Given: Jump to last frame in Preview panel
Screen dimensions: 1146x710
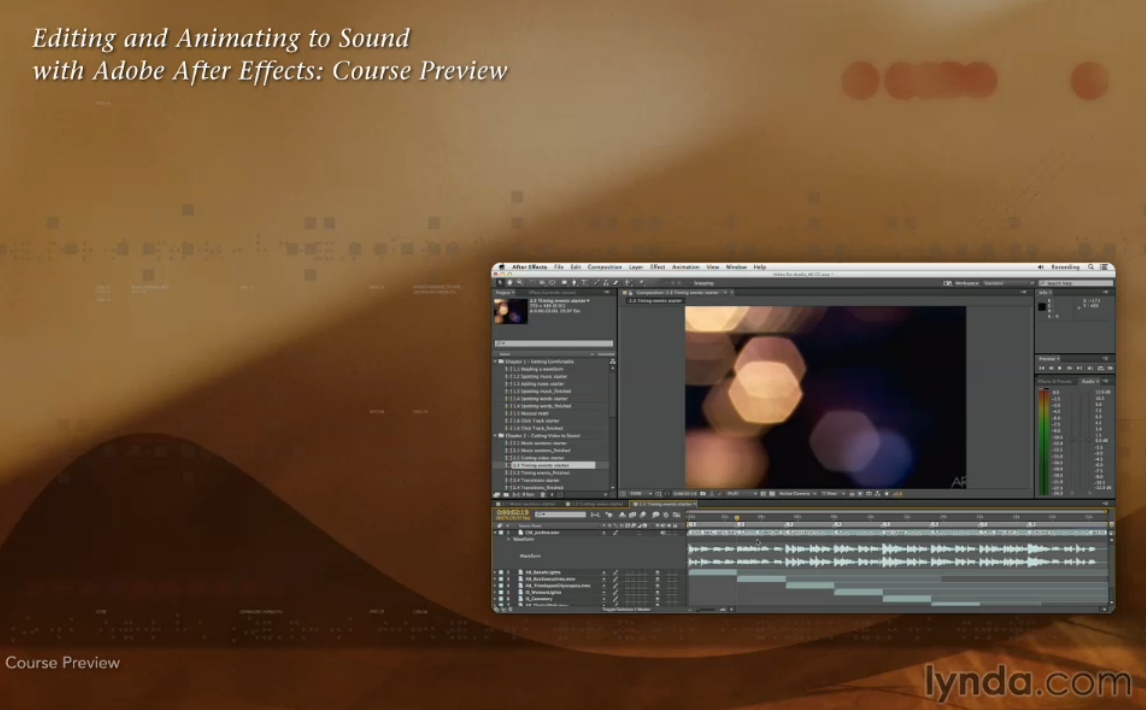Looking at the screenshot, I should coord(1079,369).
